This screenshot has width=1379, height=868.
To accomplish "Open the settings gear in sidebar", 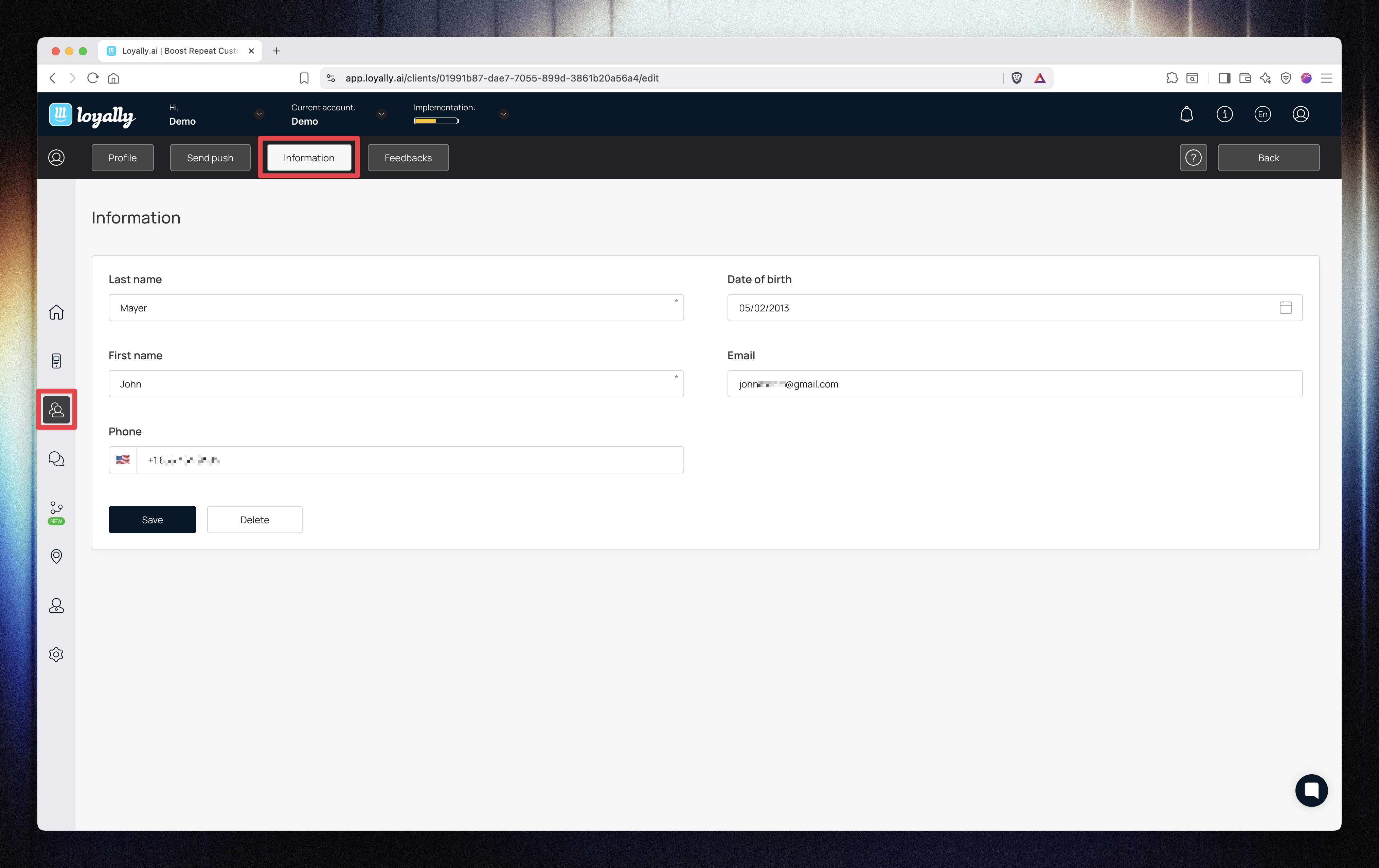I will (x=56, y=654).
